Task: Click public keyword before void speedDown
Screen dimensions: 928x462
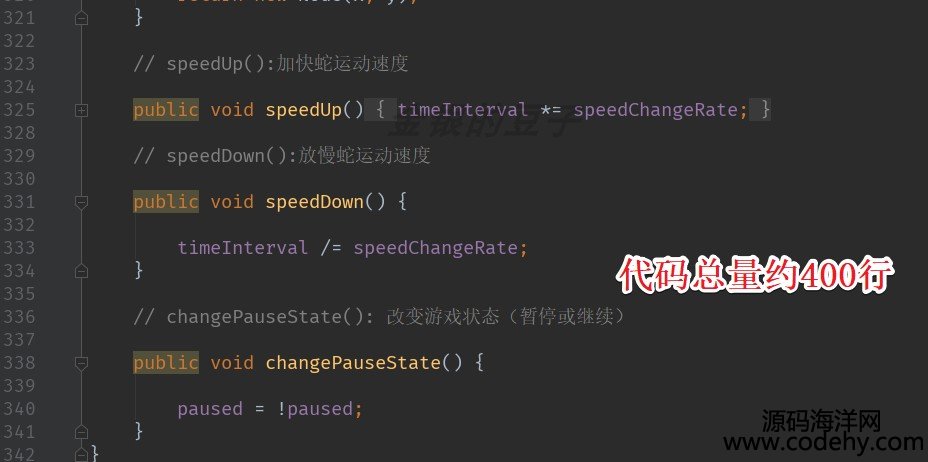Action: 166,202
